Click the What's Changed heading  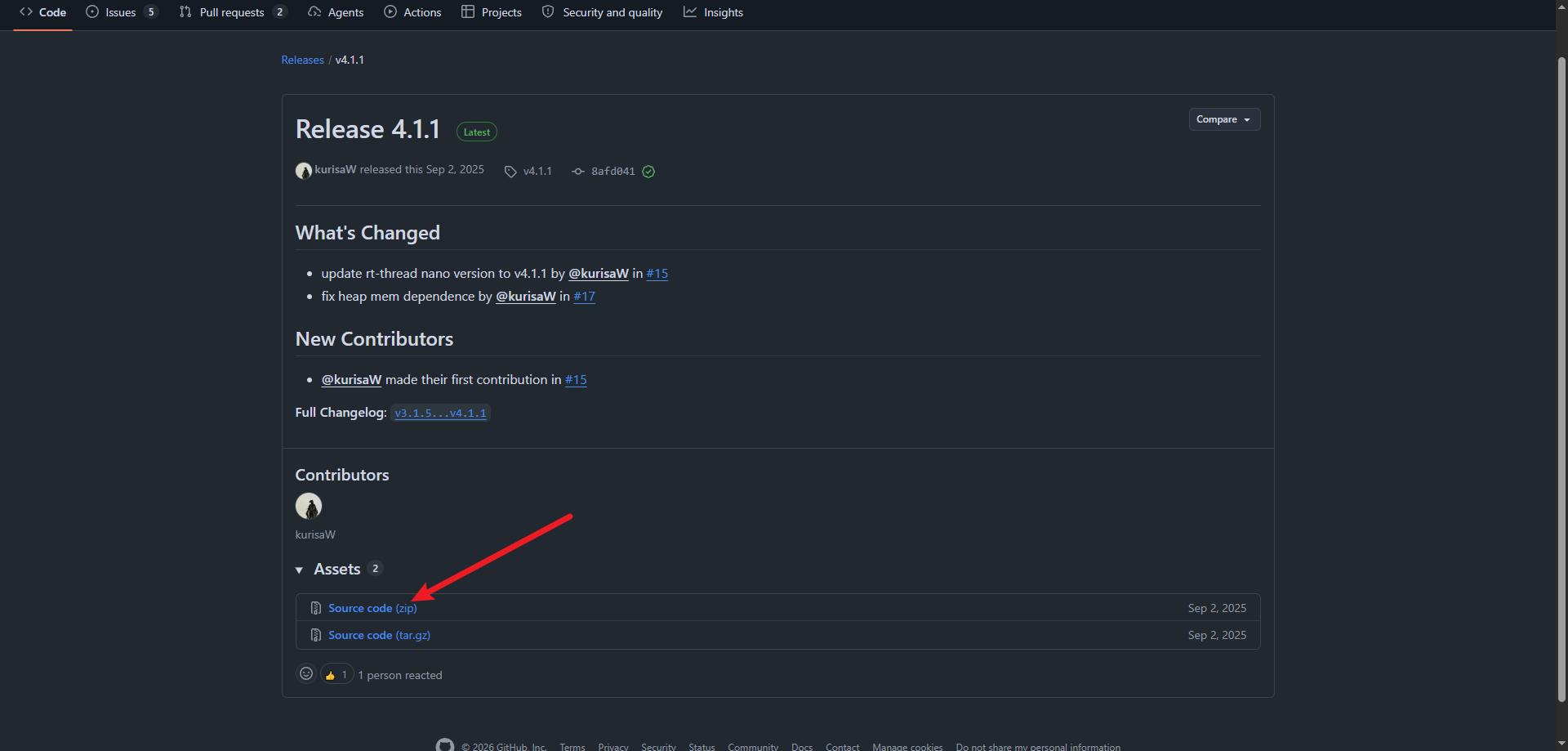coord(367,233)
